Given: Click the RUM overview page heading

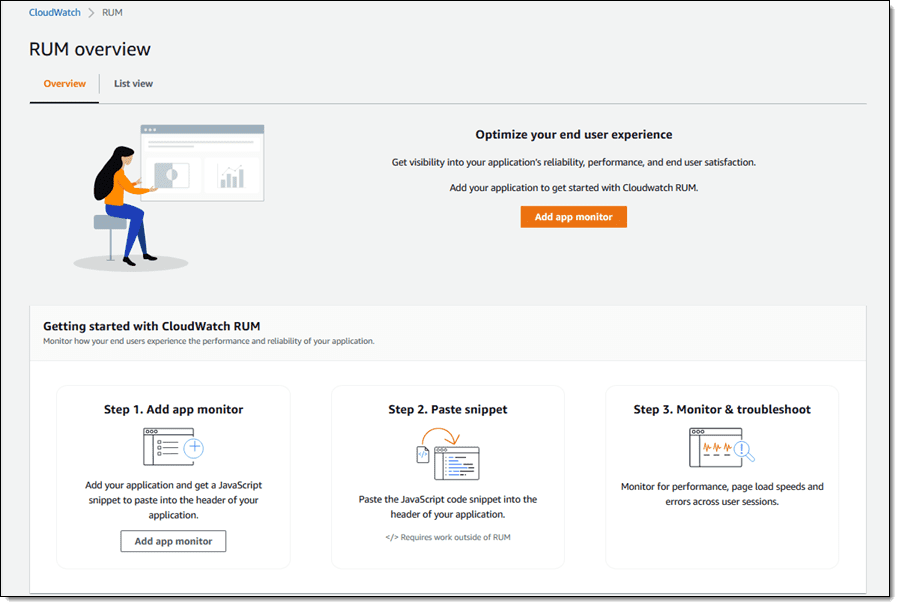Looking at the screenshot, I should (90, 49).
